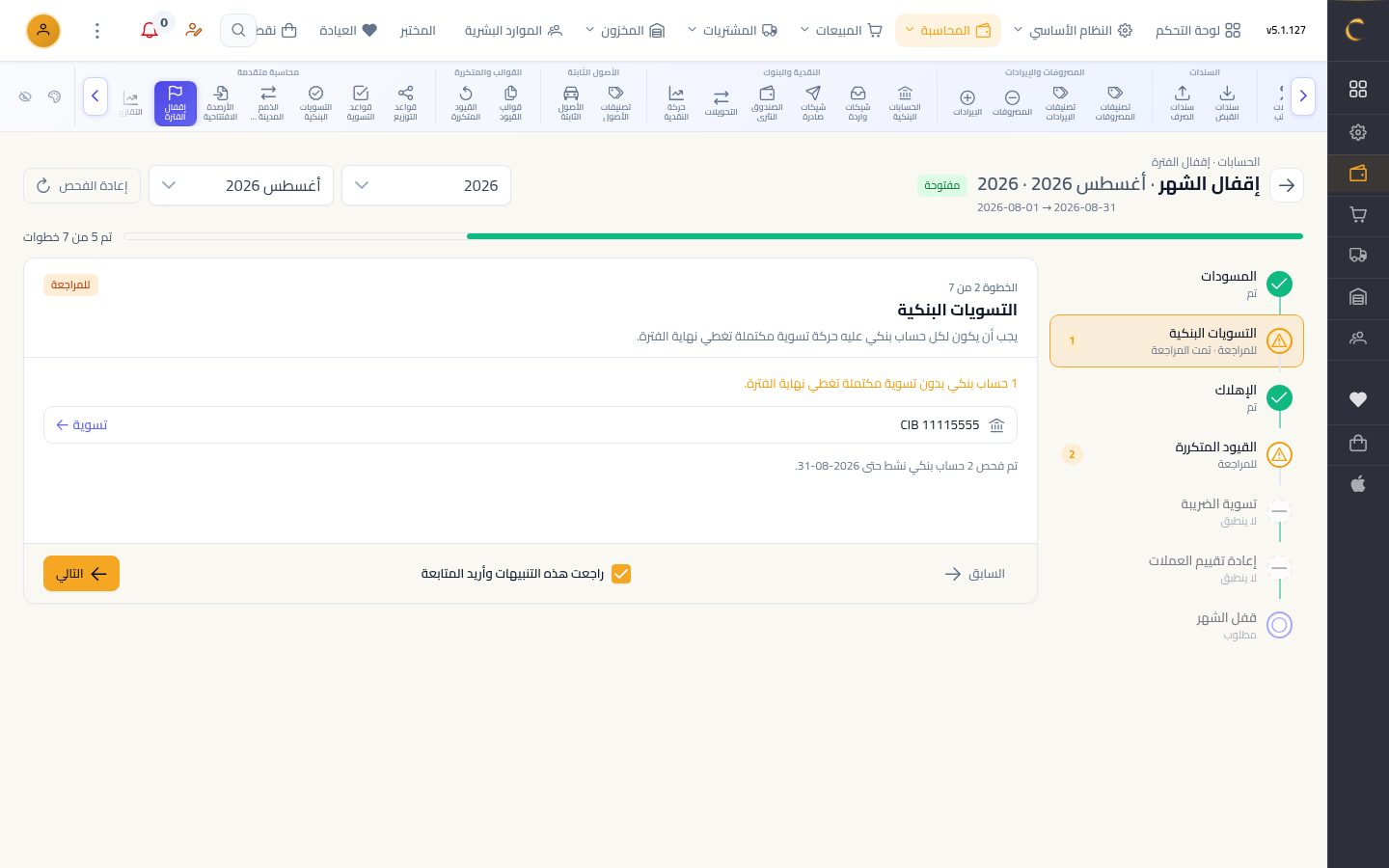
Task: Open لوحة التحكم in top navigation
Action: 1198,31
